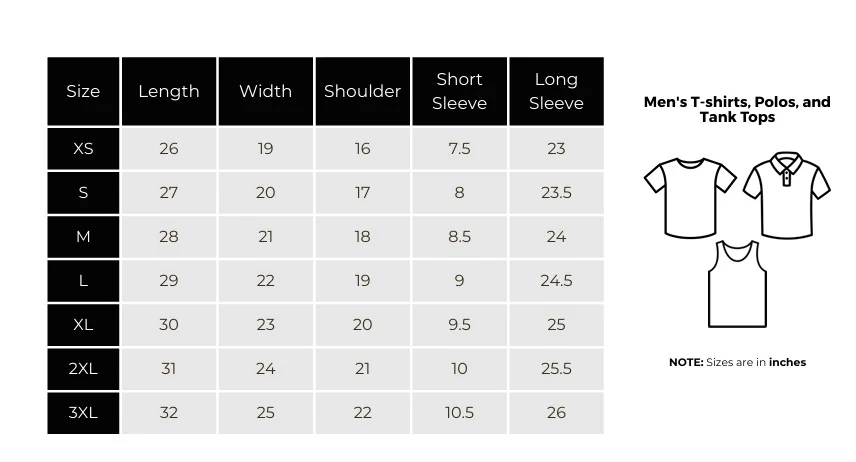The image size is (856, 462).
Task: Click the 7.5 short sleeve cell
Action: (x=459, y=148)
